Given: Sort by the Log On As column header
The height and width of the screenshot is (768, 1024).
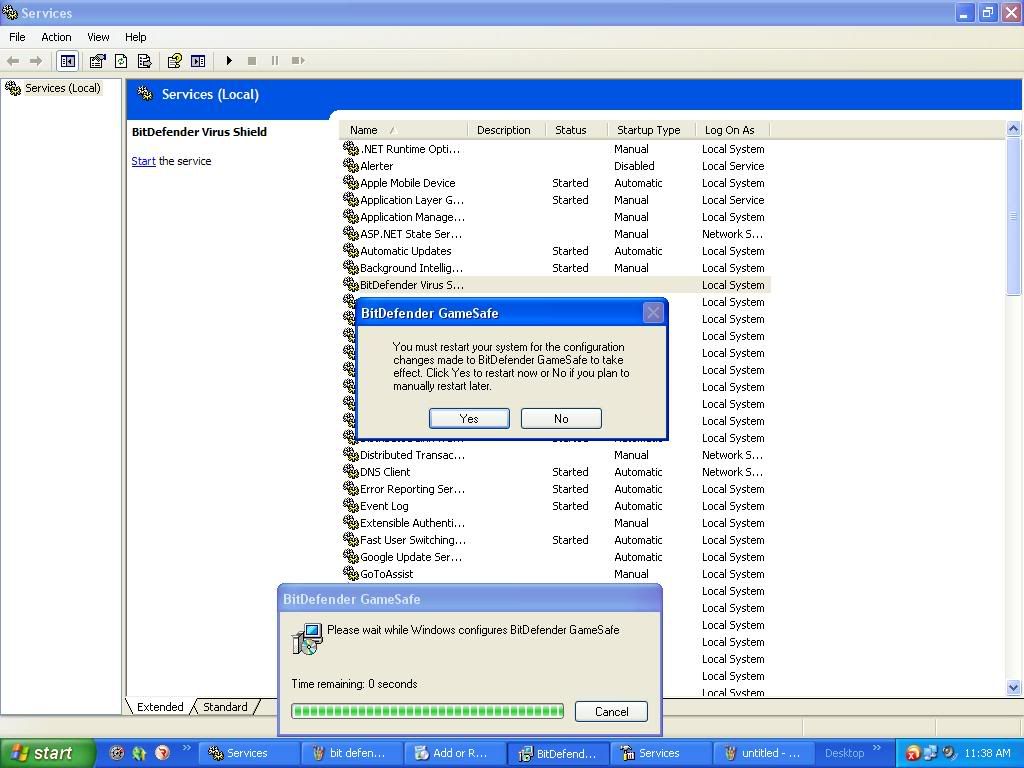Looking at the screenshot, I should tap(733, 130).
